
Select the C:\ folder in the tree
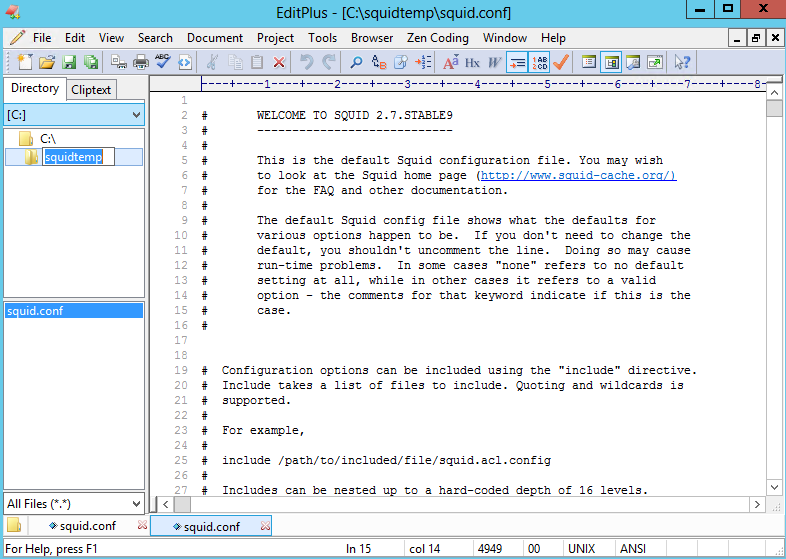click(48, 139)
